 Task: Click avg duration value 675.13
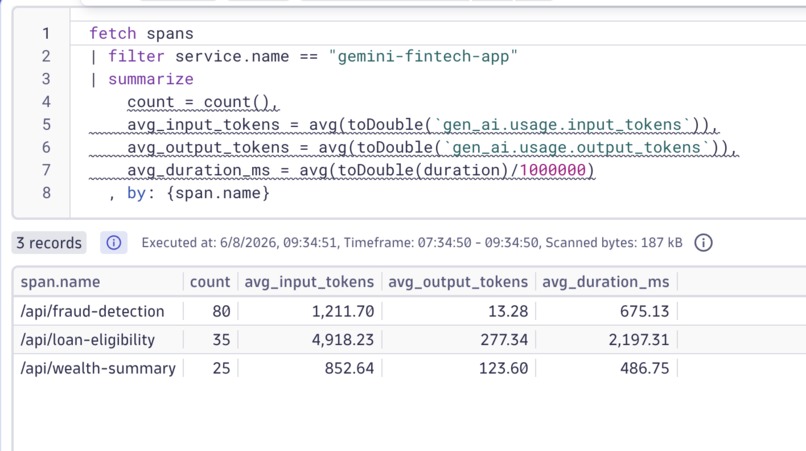(645, 311)
